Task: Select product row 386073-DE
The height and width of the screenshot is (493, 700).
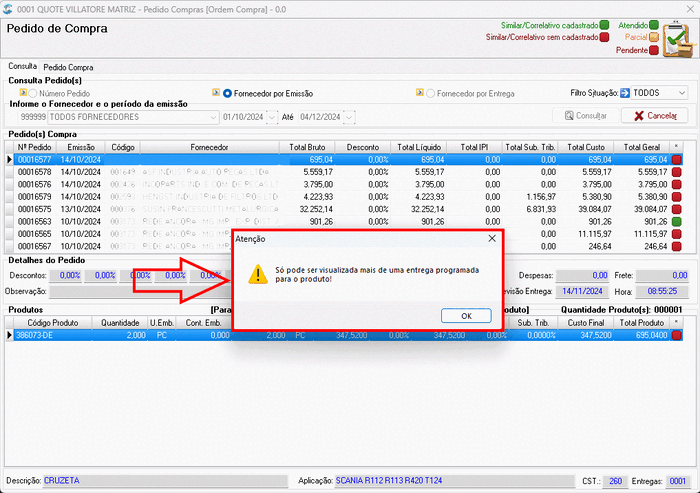Action: (343, 335)
